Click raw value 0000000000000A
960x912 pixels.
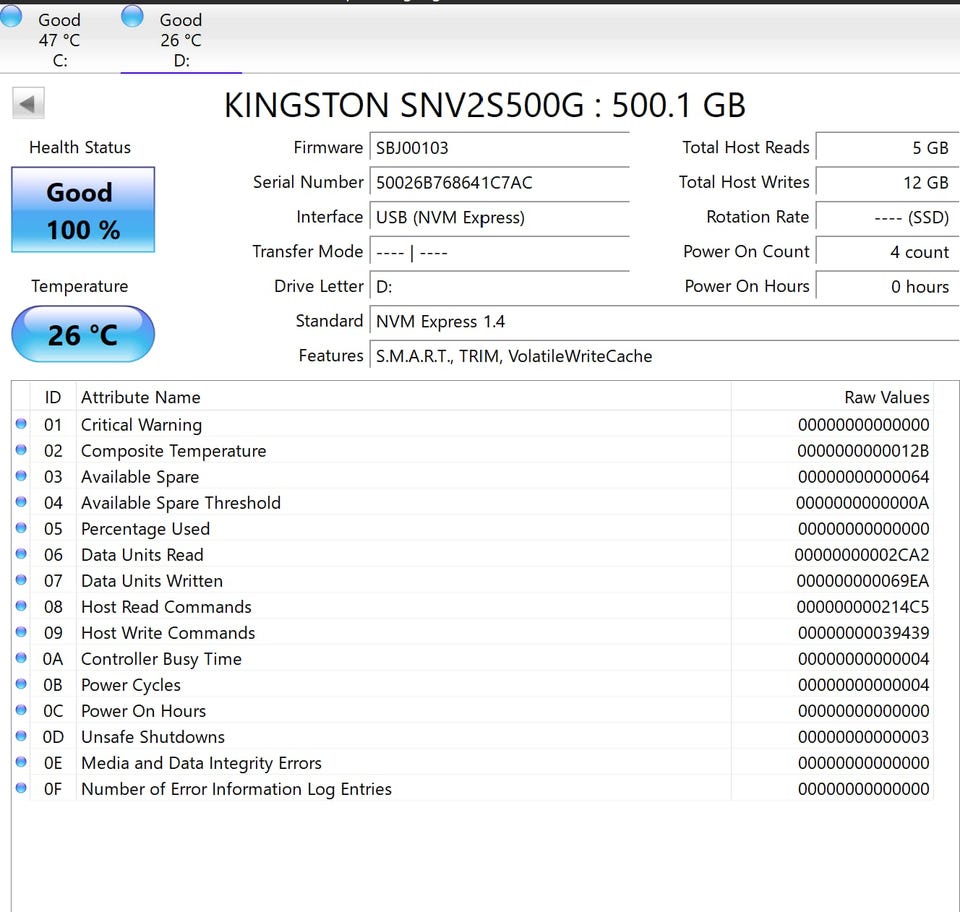pyautogui.click(x=862, y=503)
